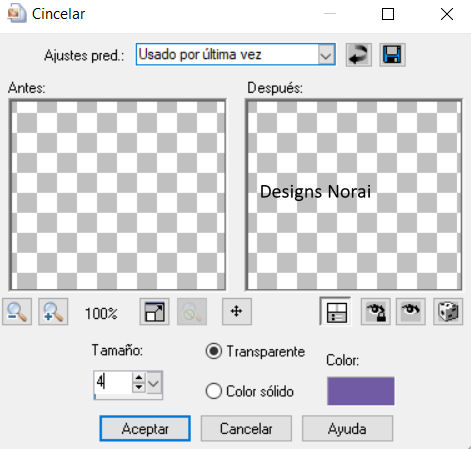The height and width of the screenshot is (449, 471).
Task: Save preset with the floppy disk icon
Action: [392, 55]
